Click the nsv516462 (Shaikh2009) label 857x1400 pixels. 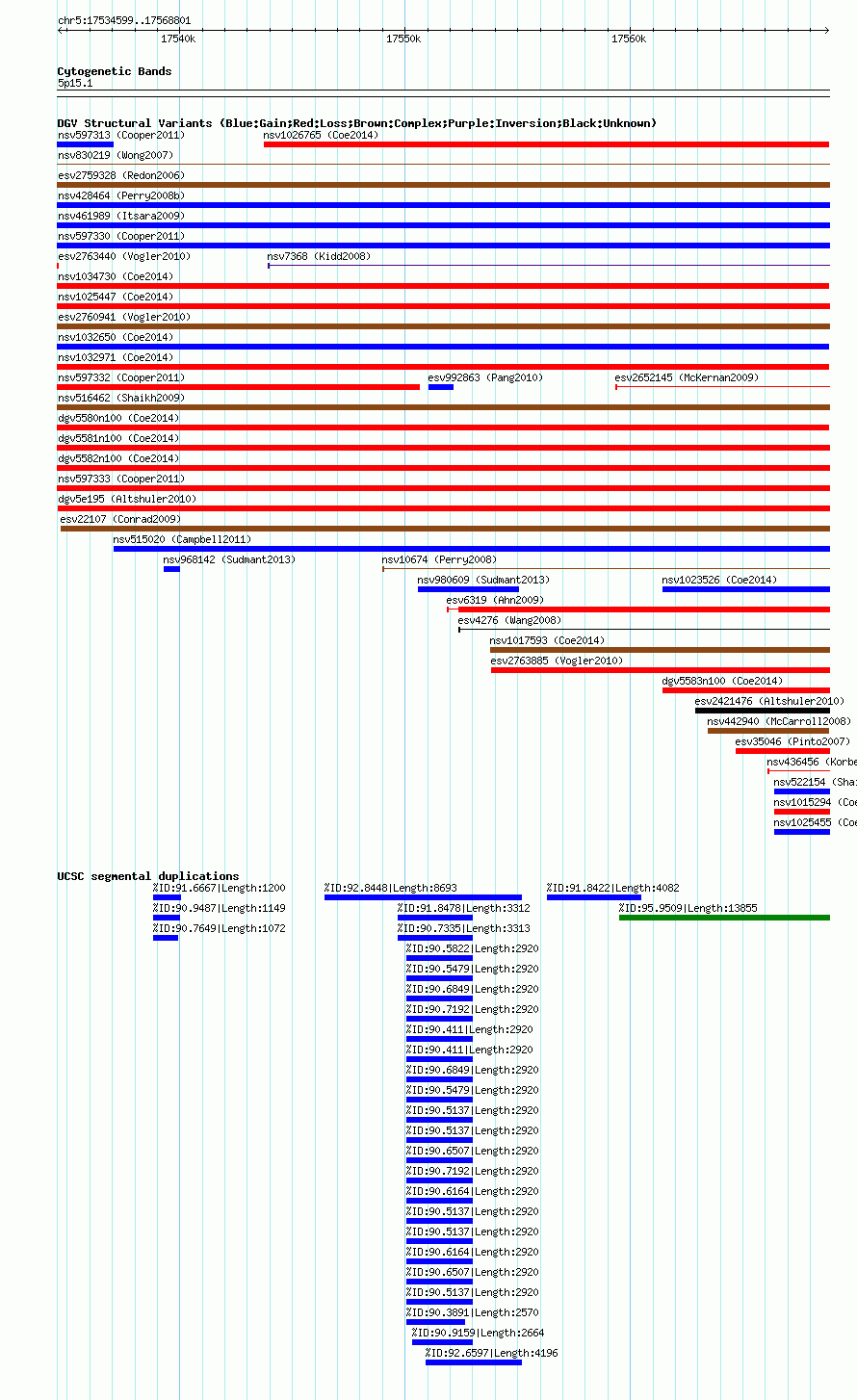[121, 399]
